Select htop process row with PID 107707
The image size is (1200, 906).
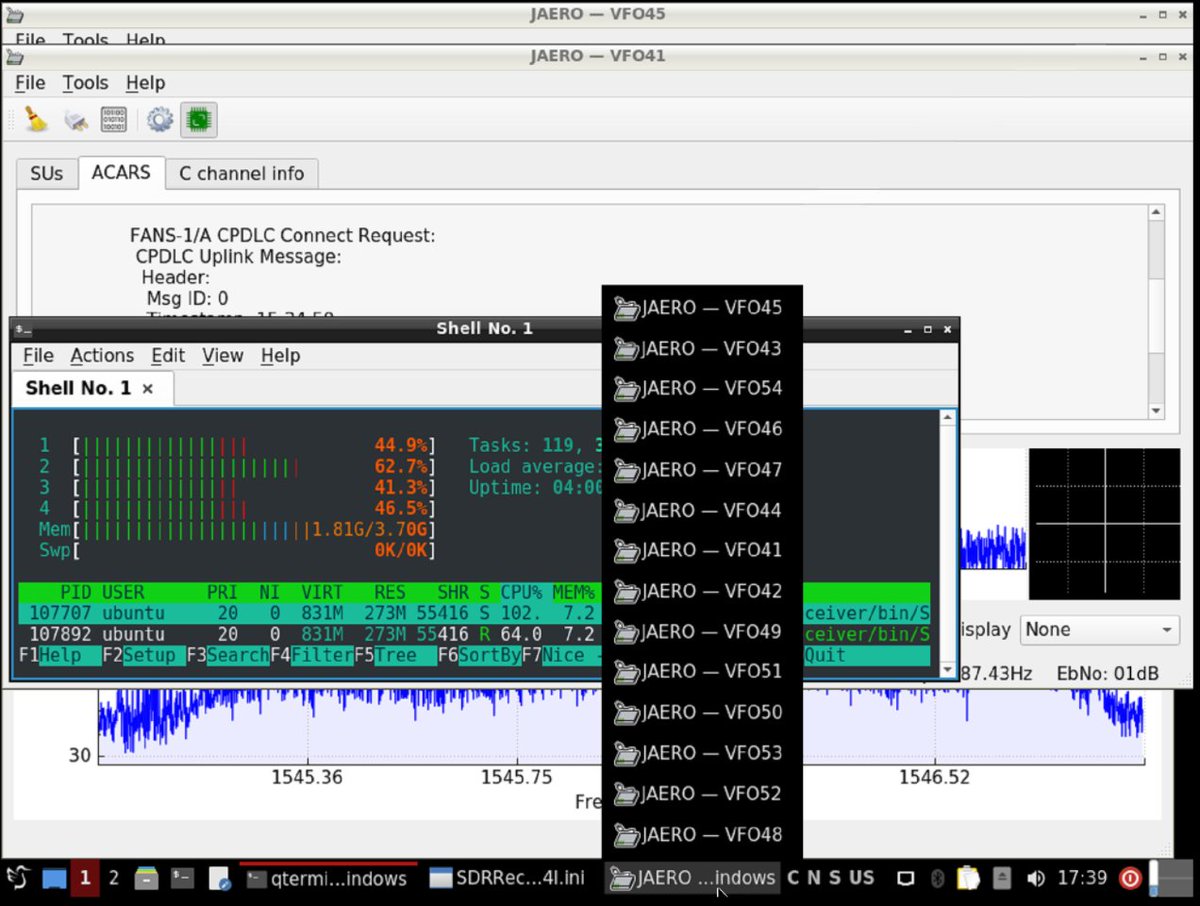pyautogui.click(x=474, y=613)
